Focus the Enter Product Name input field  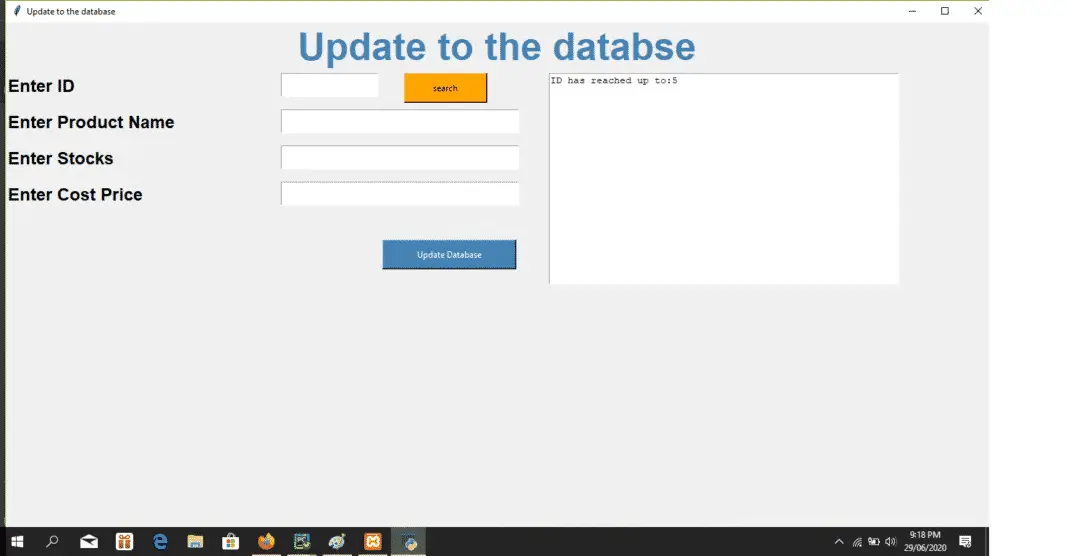400,121
